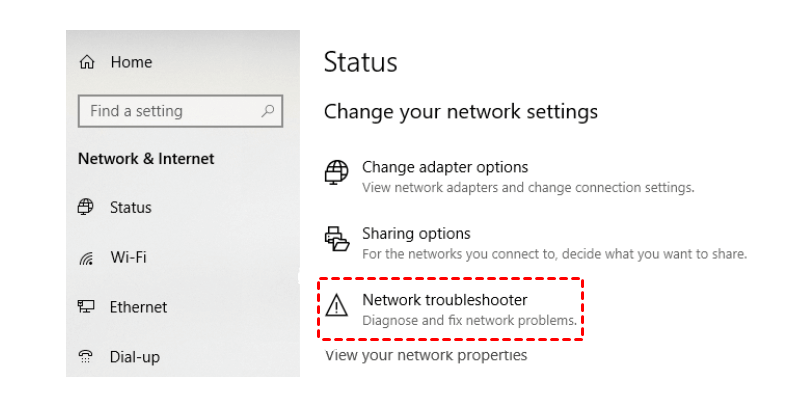Click the Change adapter options globe icon
The width and height of the screenshot is (800, 400).
coord(337,172)
